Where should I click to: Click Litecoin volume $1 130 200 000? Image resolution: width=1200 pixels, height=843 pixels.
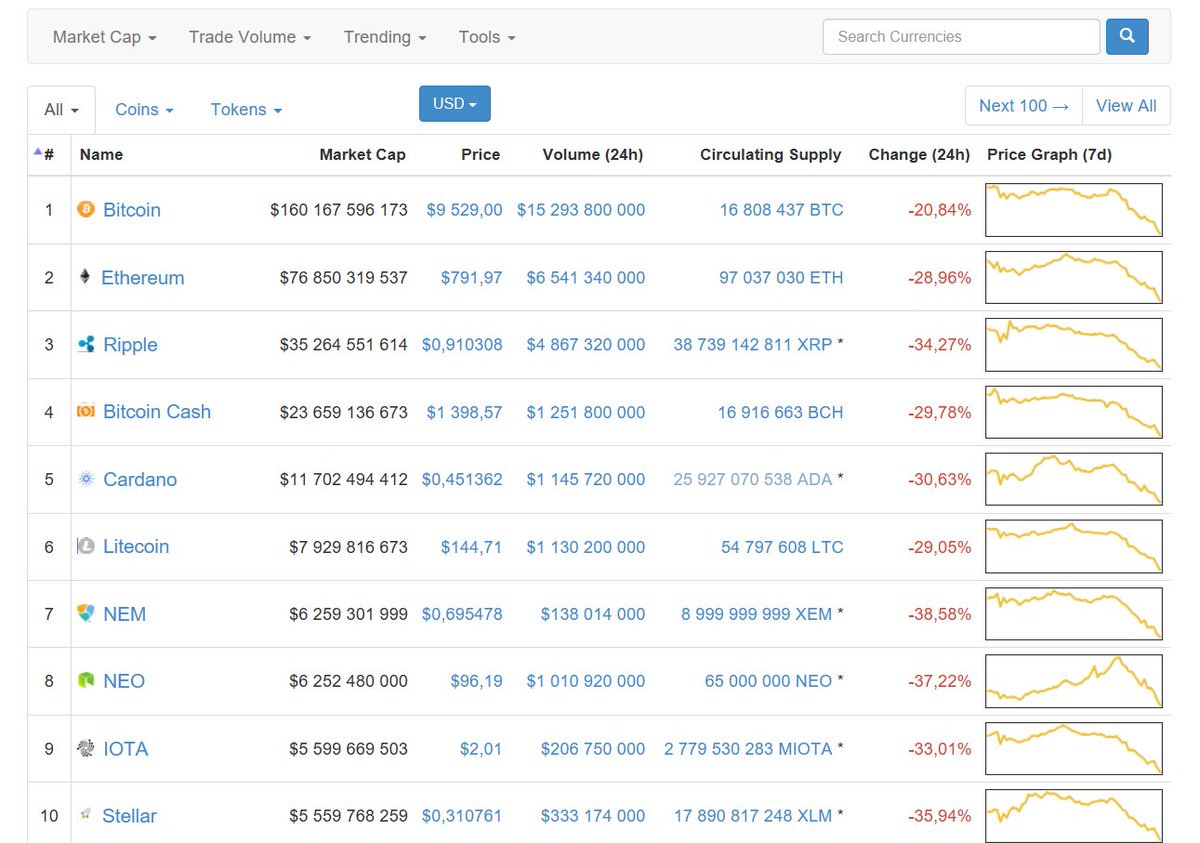586,547
